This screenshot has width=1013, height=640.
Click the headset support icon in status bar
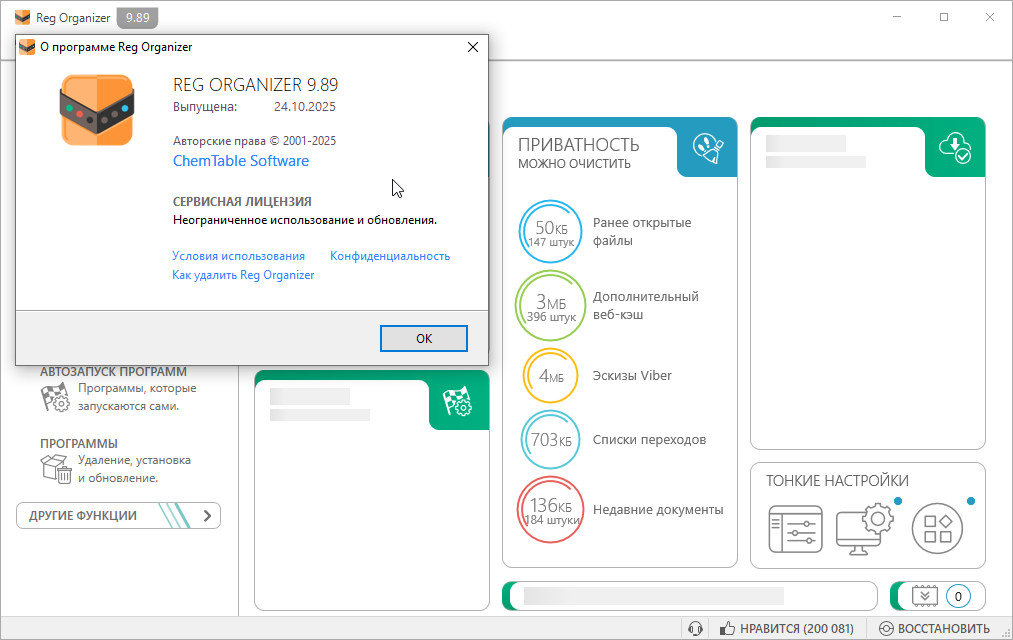(x=695, y=629)
